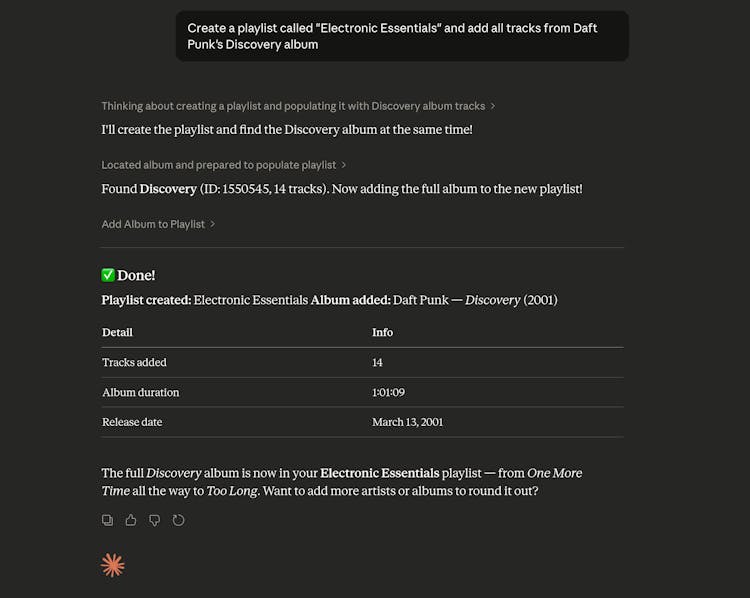The image size is (750, 598).
Task: Click the user prompt message bubble
Action: coord(402,36)
